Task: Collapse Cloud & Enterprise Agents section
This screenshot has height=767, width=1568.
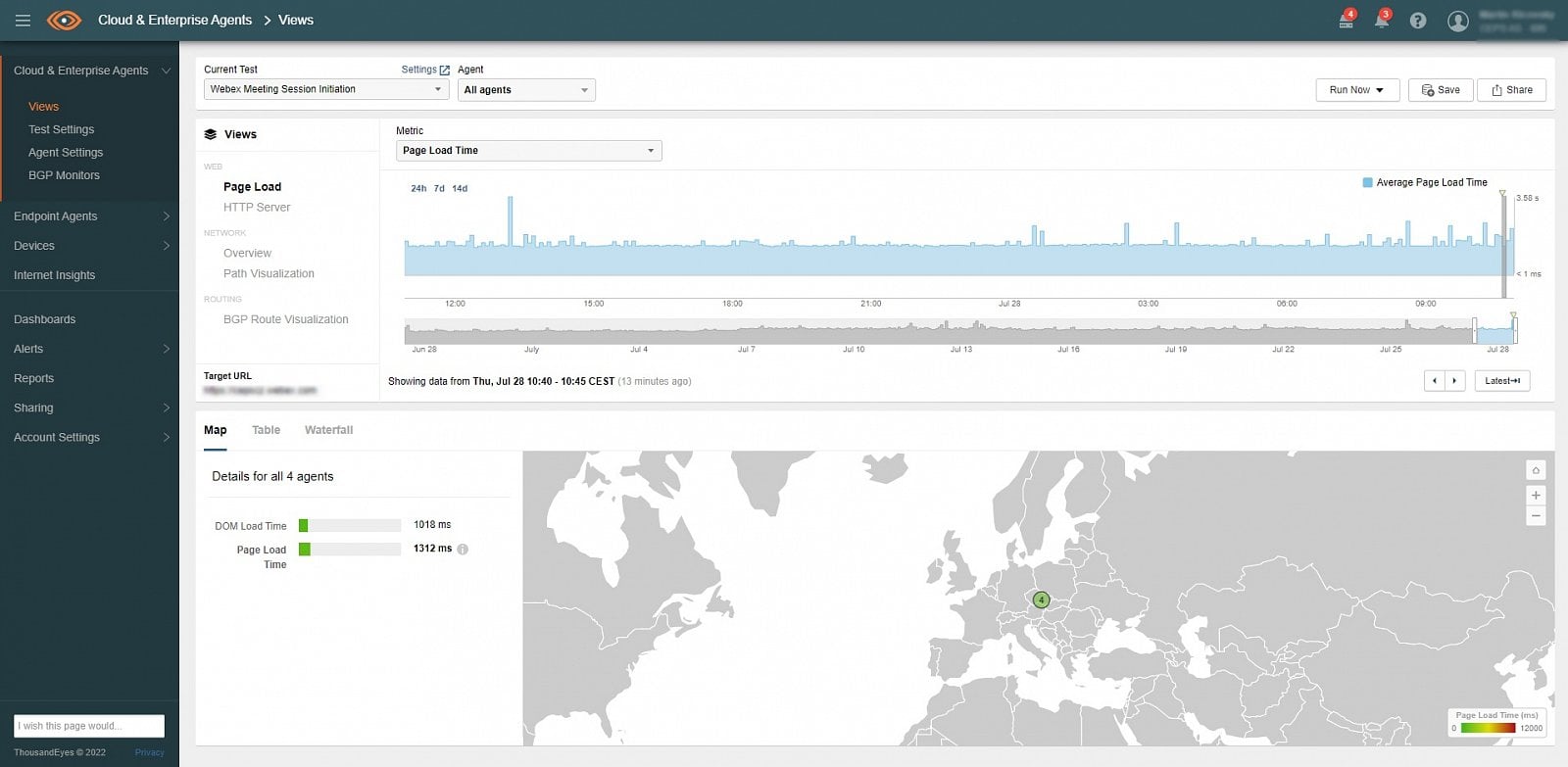Action: 166,71
